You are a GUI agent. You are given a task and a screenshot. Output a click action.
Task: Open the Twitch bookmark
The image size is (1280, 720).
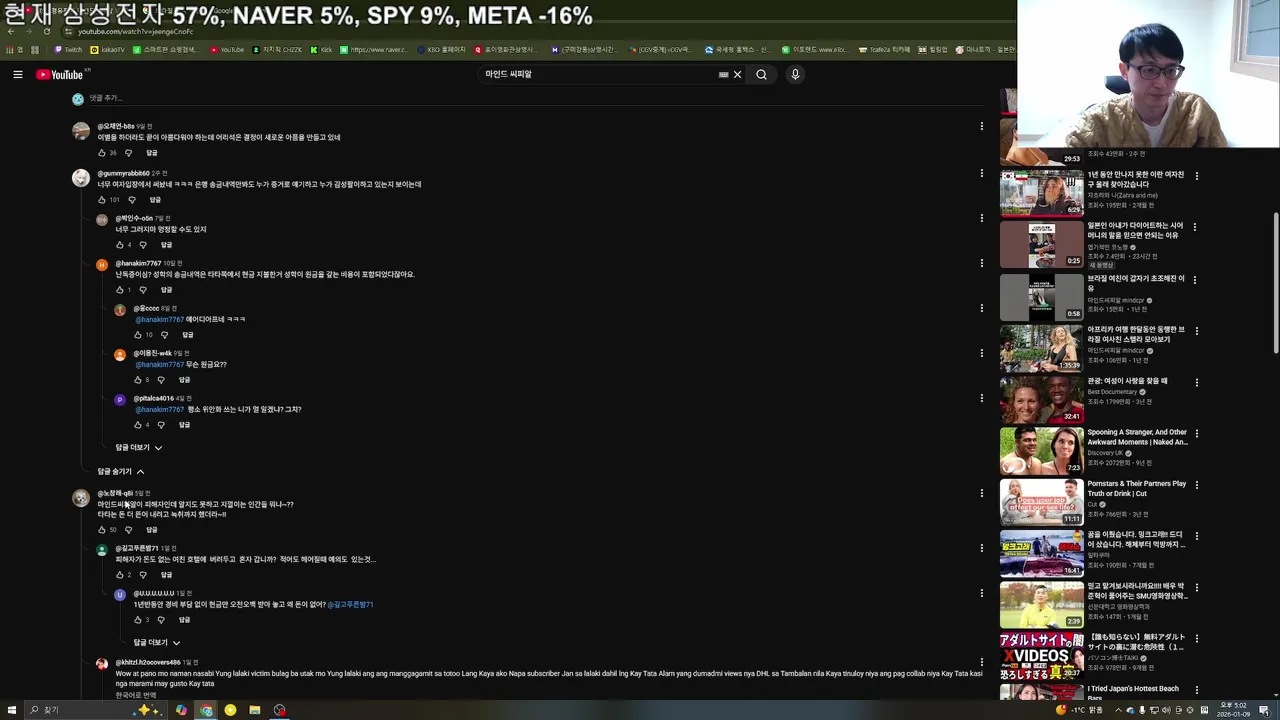[x=68, y=49]
